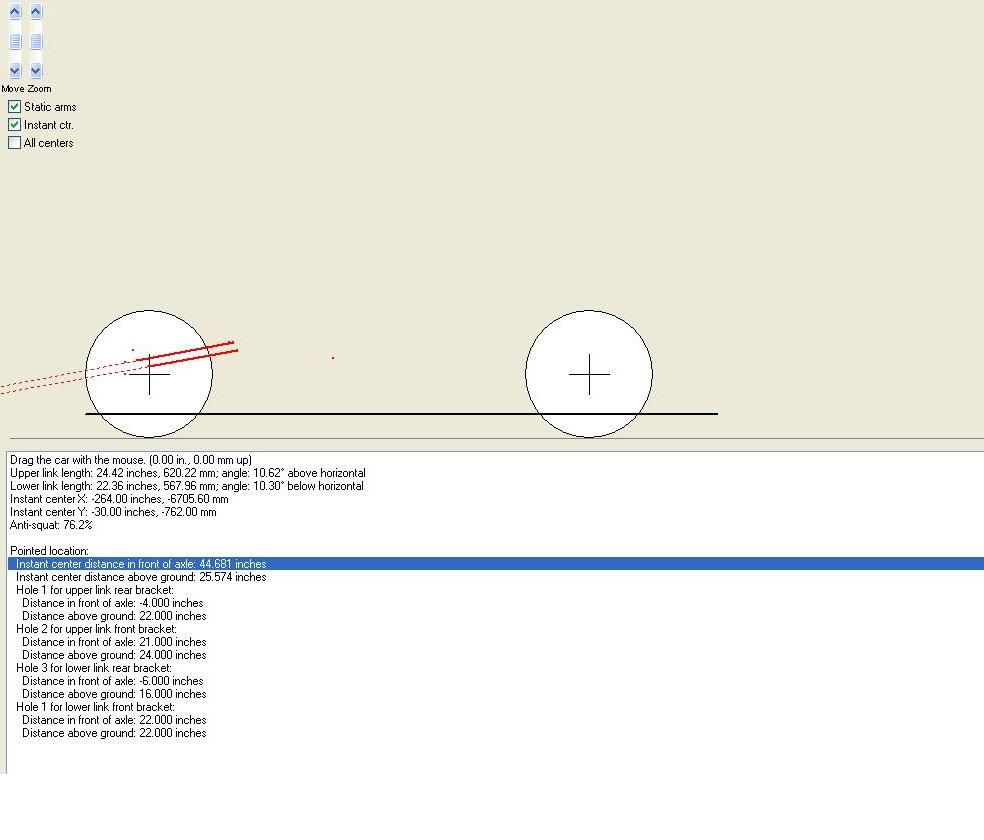The width and height of the screenshot is (984, 840).
Task: Click the Anti-squat 76.2% line
Action: click(51, 525)
